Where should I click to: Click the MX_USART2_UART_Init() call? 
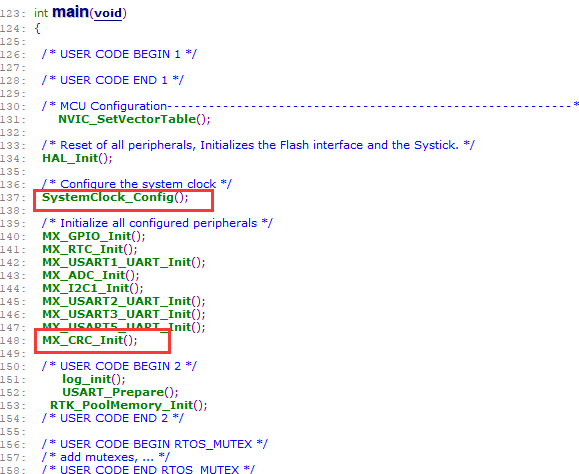[x=124, y=301]
